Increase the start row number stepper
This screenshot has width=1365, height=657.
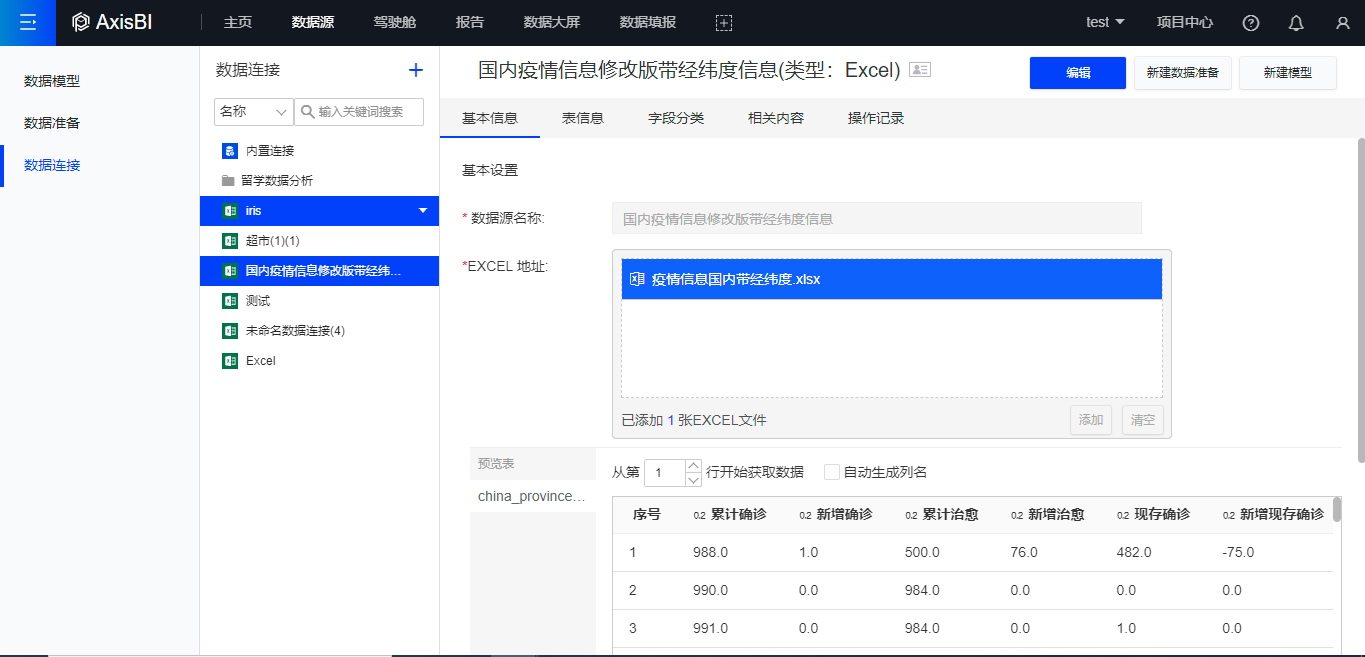pyautogui.click(x=694, y=465)
